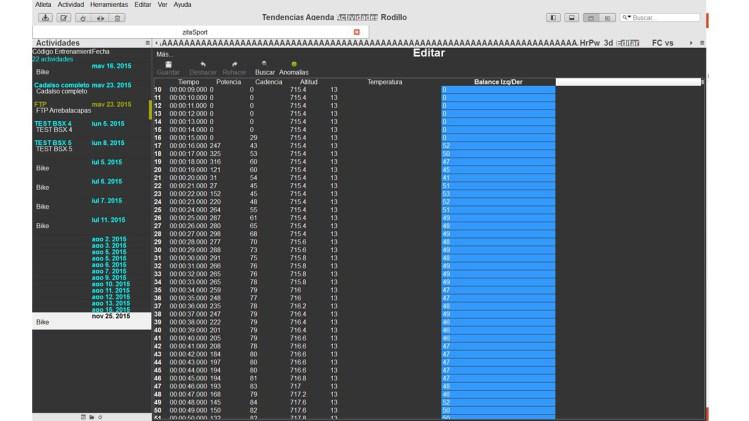Image resolution: width=749 pixels, height=421 pixels.
Task: Expand the Más... options in editor
Action: (x=164, y=53)
